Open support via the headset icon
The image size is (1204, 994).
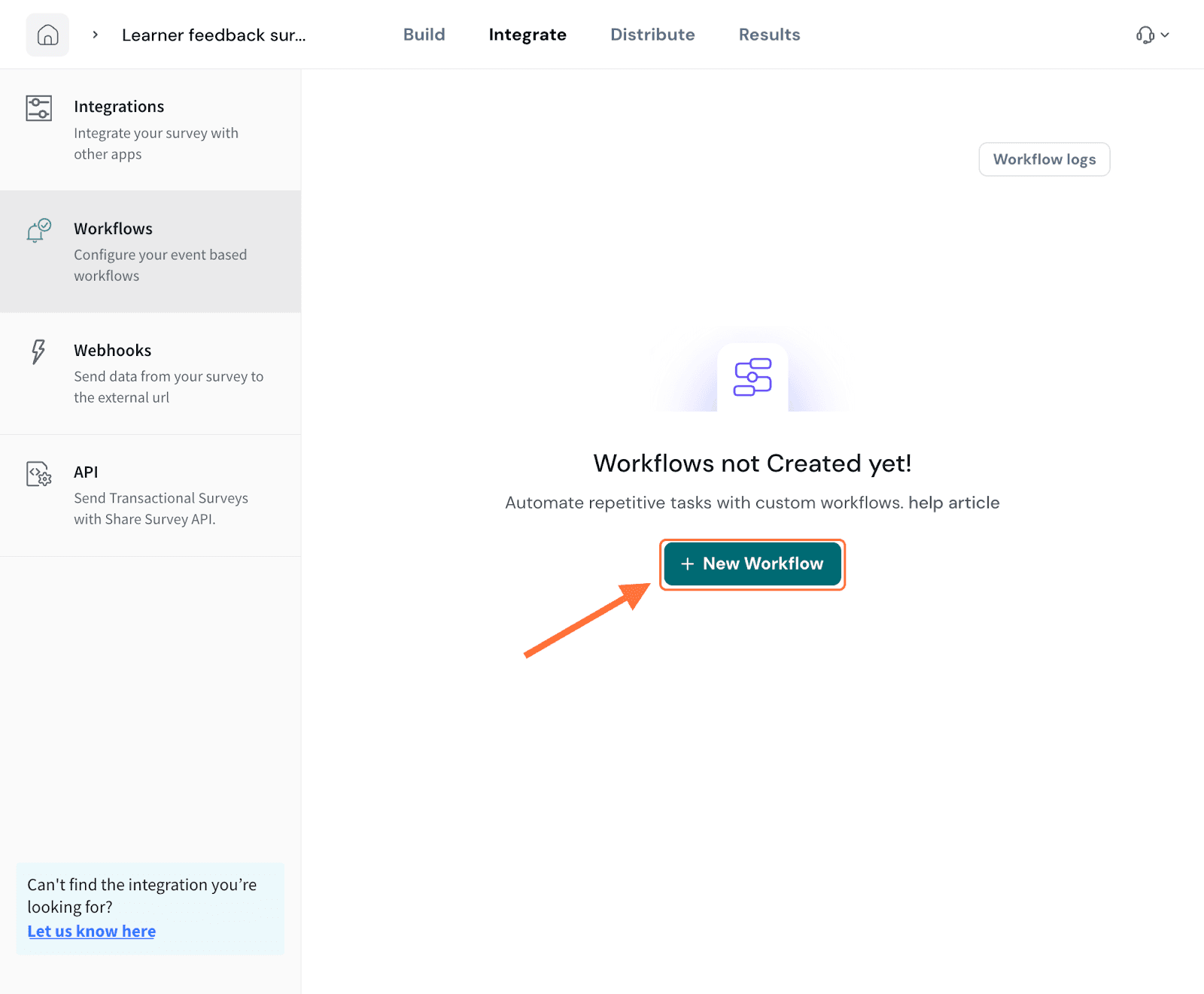[1145, 35]
